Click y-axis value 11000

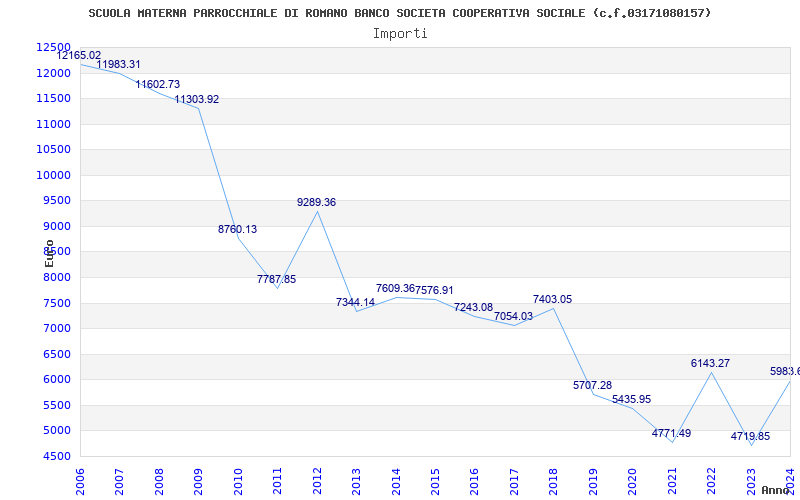pos(53,124)
